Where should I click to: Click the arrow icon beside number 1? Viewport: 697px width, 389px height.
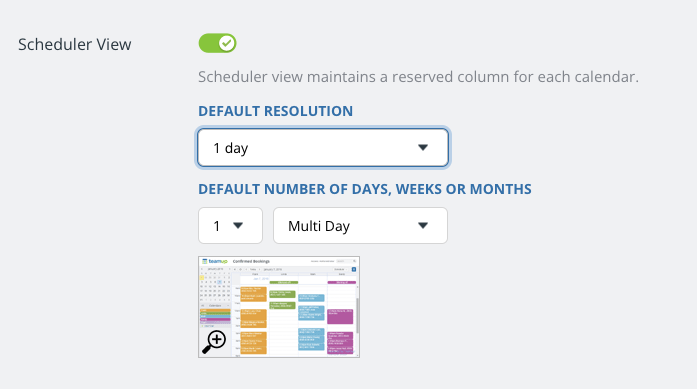(238, 225)
